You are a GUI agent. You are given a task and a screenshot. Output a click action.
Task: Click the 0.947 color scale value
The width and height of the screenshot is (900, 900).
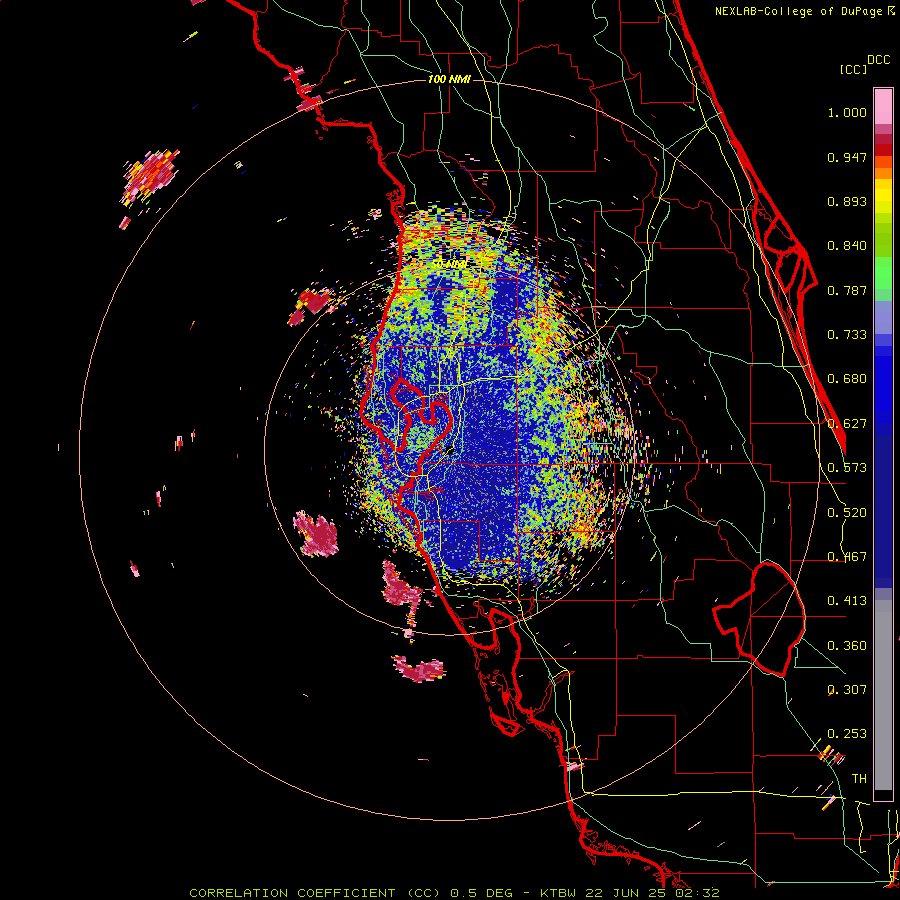[x=847, y=157]
